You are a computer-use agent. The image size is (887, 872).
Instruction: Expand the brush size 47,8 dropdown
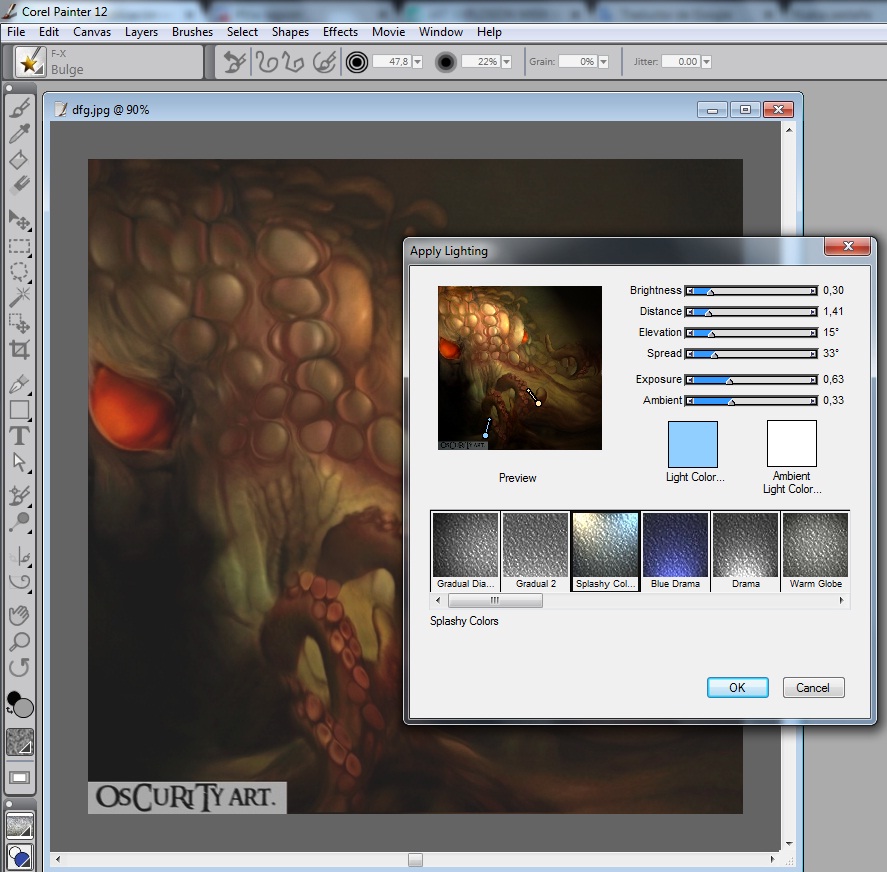pos(417,62)
